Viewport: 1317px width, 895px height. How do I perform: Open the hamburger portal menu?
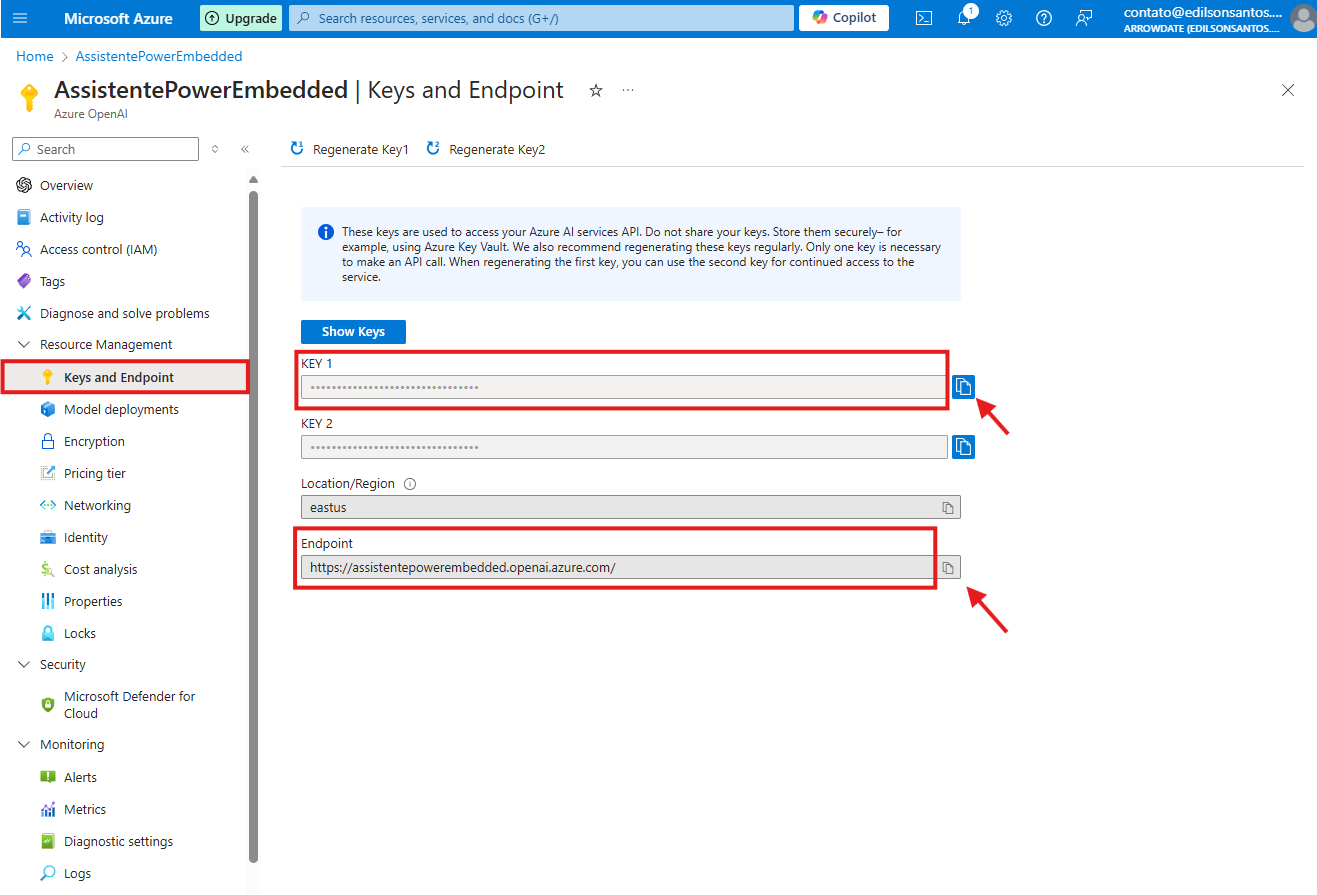(x=20, y=18)
